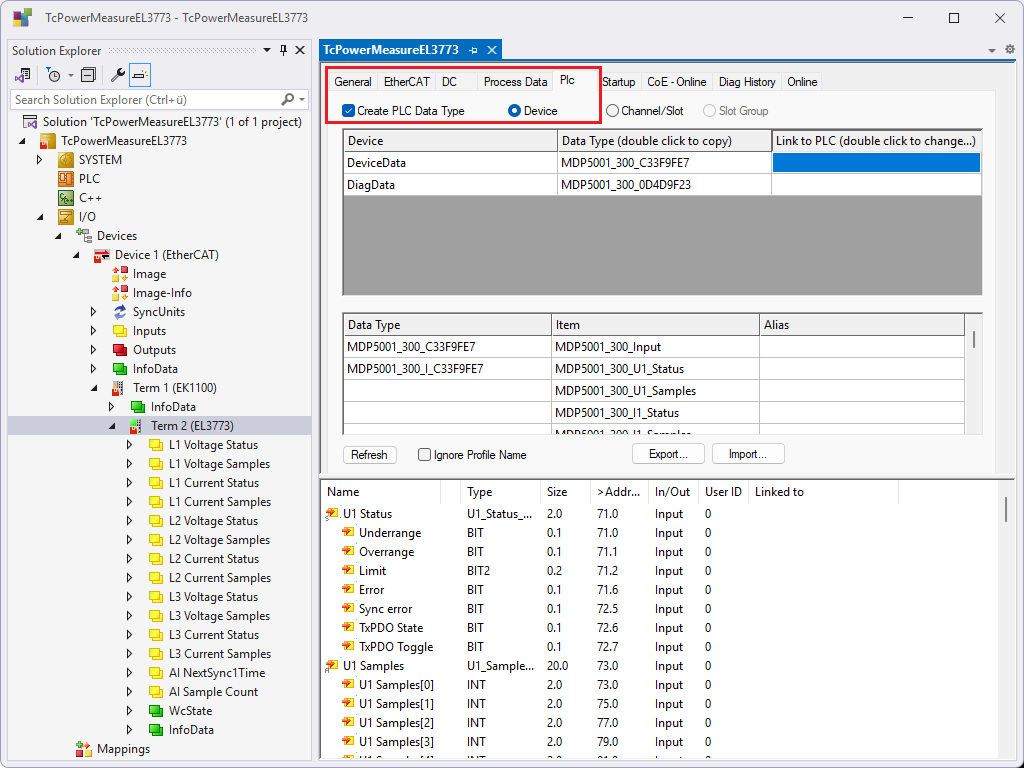The width and height of the screenshot is (1024, 768).
Task: Close the TcPowerMeasureEL3773 document tab
Action: (x=492, y=50)
